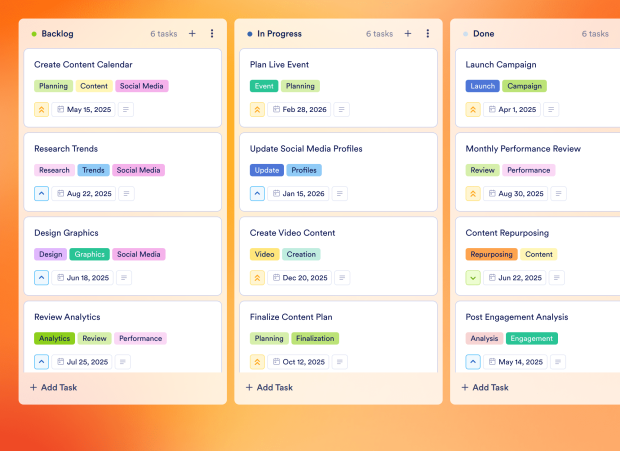The height and width of the screenshot is (451, 620).
Task: Open the Backlog column three-dot menu
Action: coord(212,34)
